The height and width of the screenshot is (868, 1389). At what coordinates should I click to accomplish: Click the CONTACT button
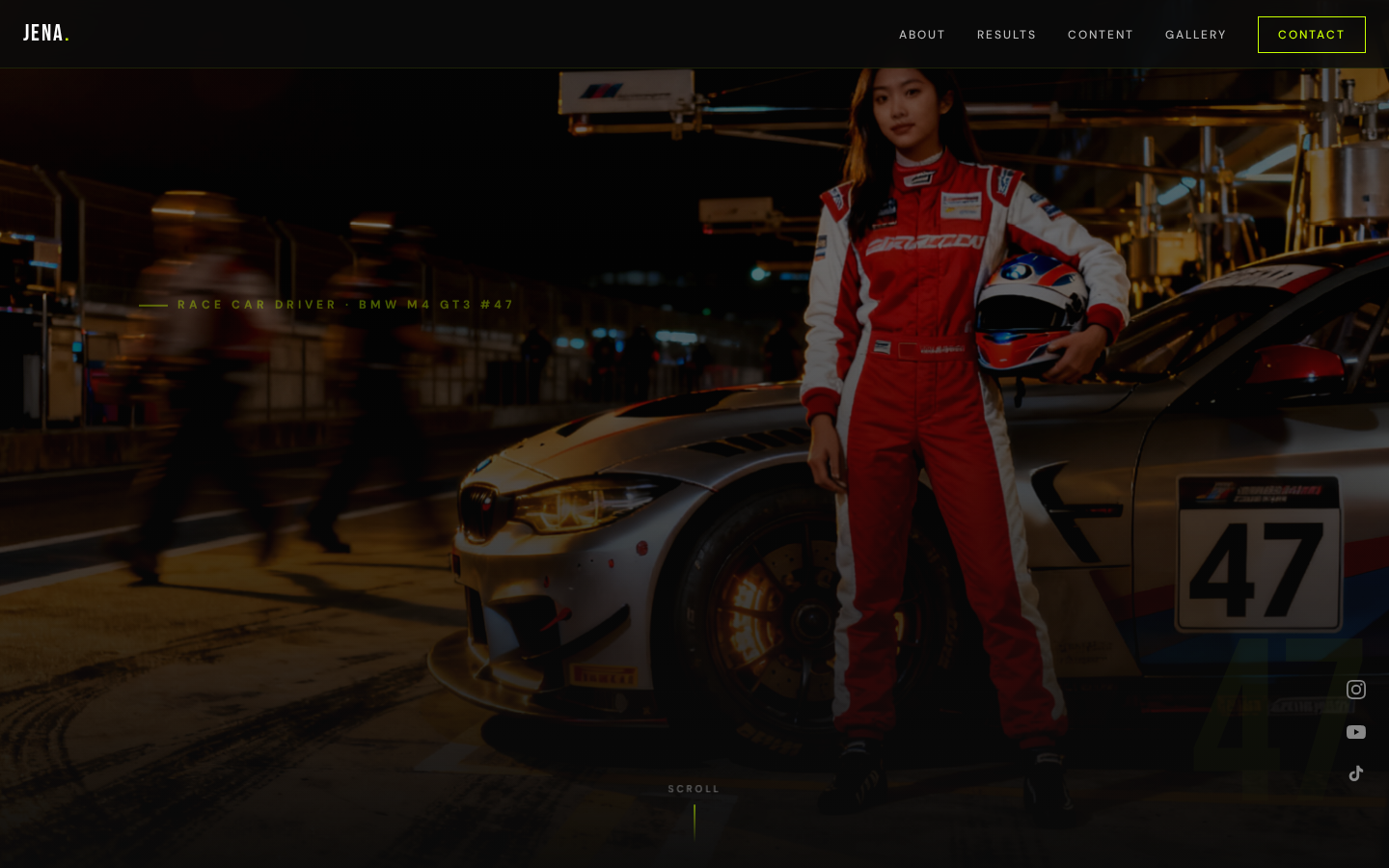(x=1311, y=35)
